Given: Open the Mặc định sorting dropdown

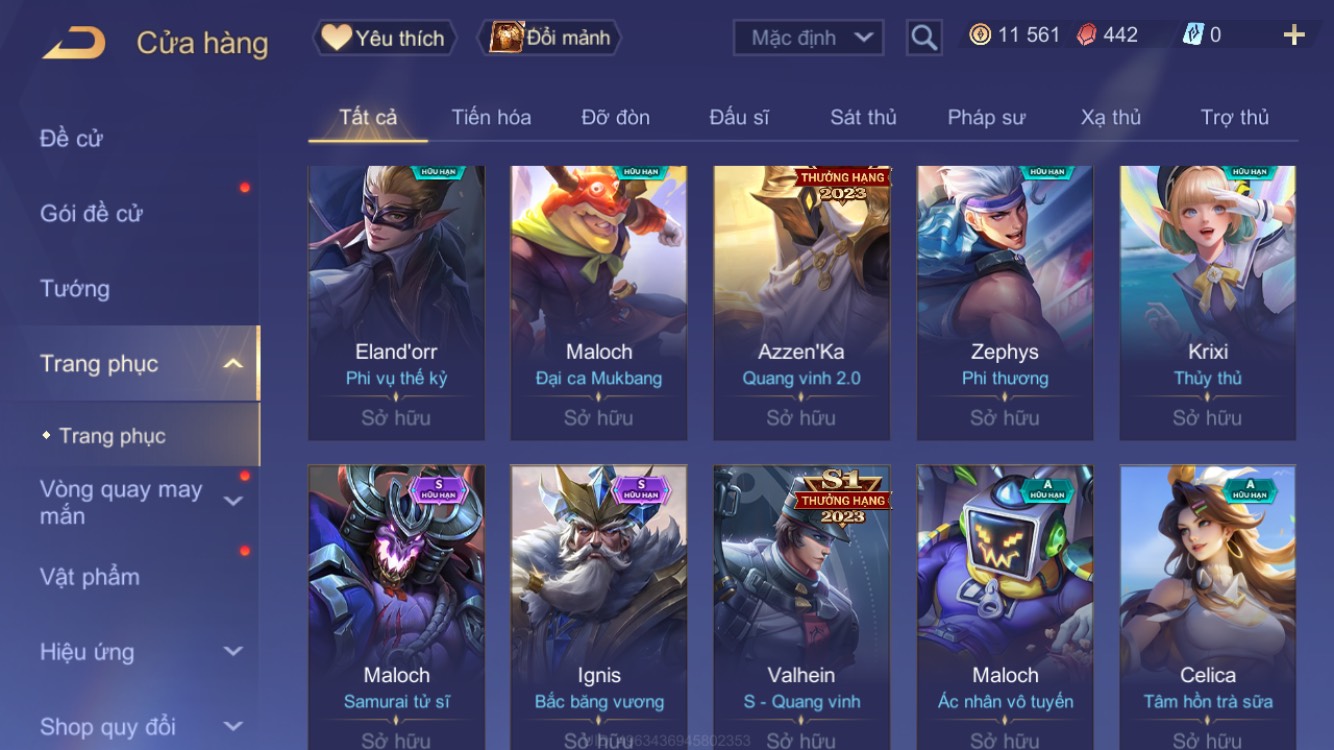Looking at the screenshot, I should (808, 38).
